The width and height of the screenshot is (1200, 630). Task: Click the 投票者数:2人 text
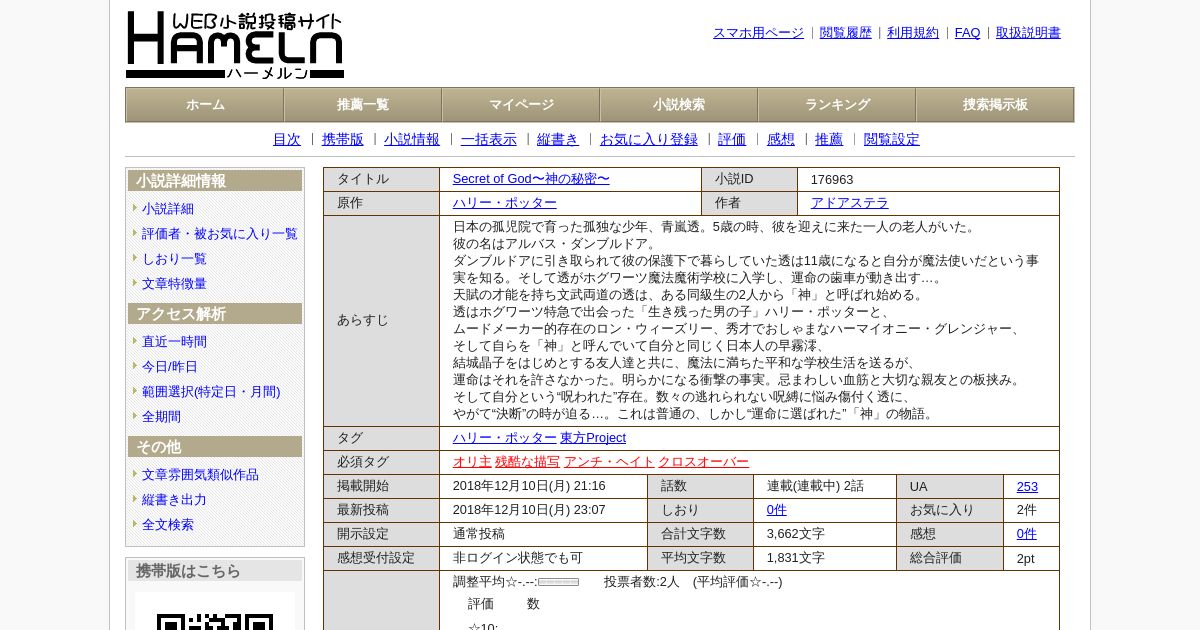pyautogui.click(x=641, y=582)
